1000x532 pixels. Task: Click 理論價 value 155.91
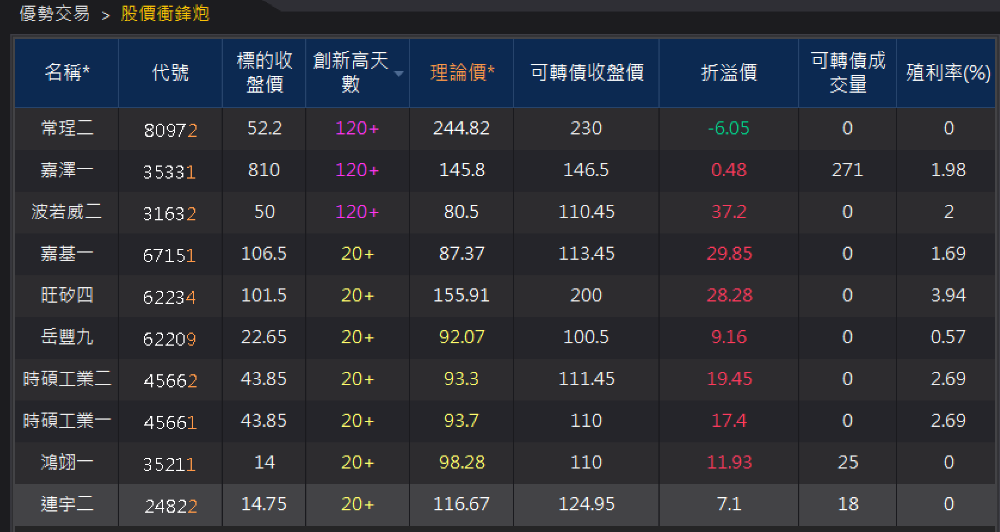tap(462, 295)
